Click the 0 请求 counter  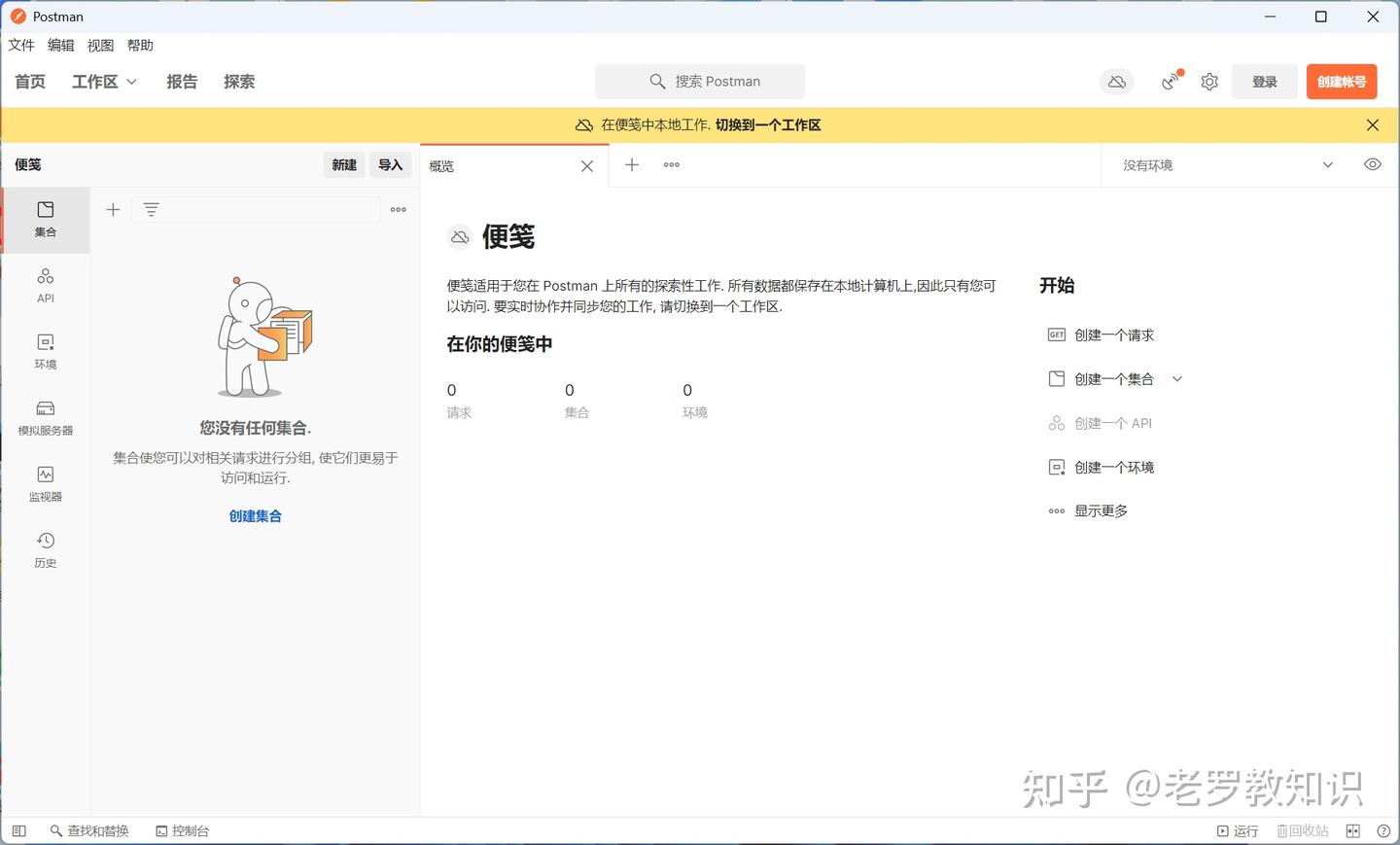tap(459, 400)
